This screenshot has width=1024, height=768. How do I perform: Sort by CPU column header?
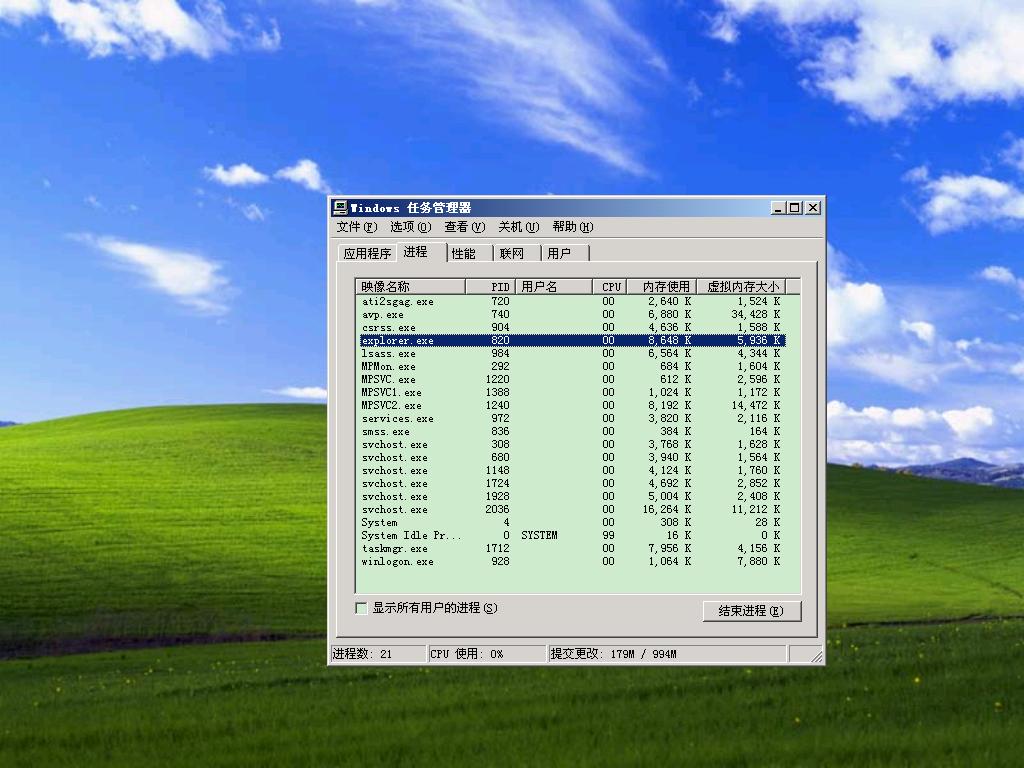tap(610, 287)
